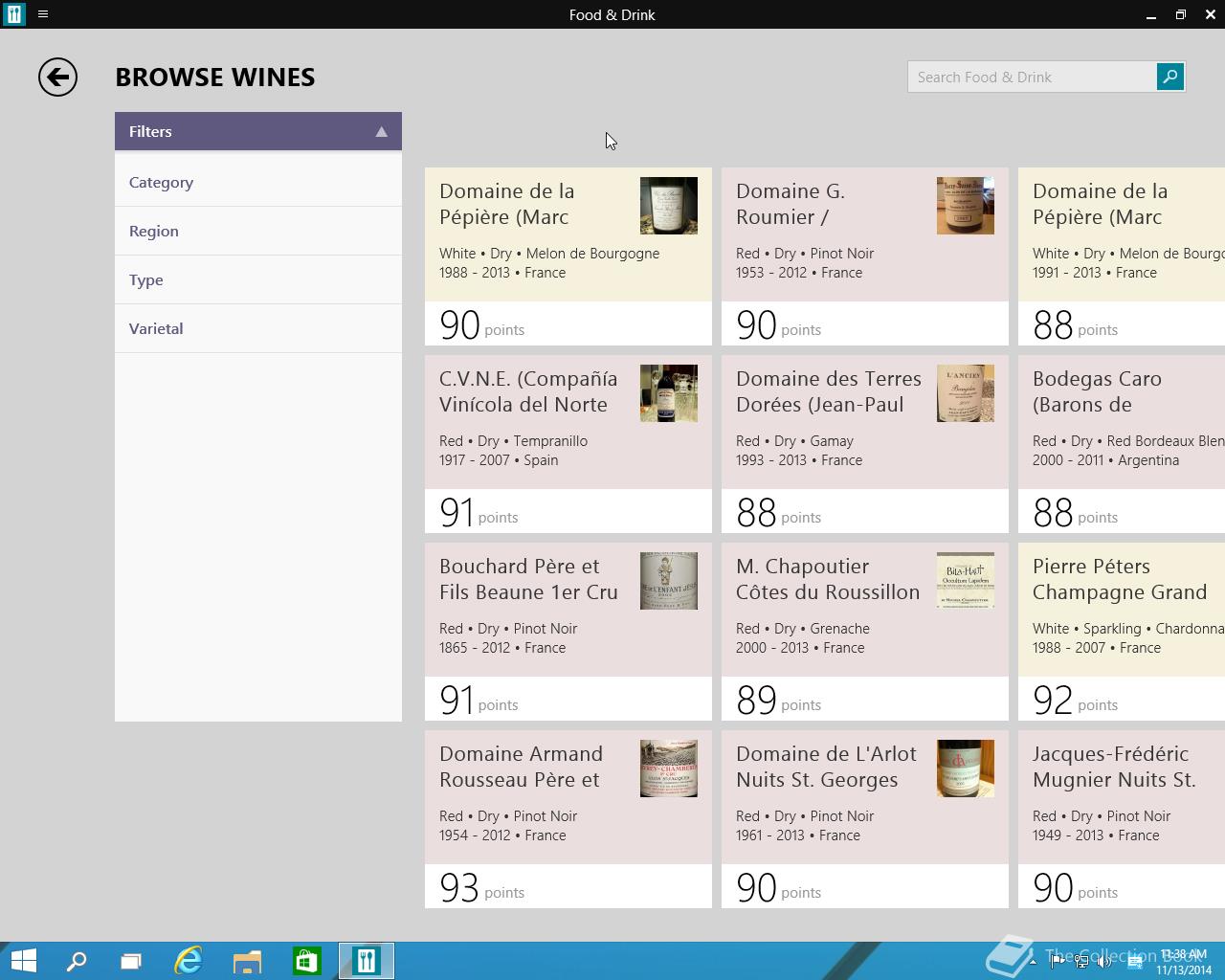Expand the Category filter
Image resolution: width=1225 pixels, height=980 pixels.
[258, 182]
